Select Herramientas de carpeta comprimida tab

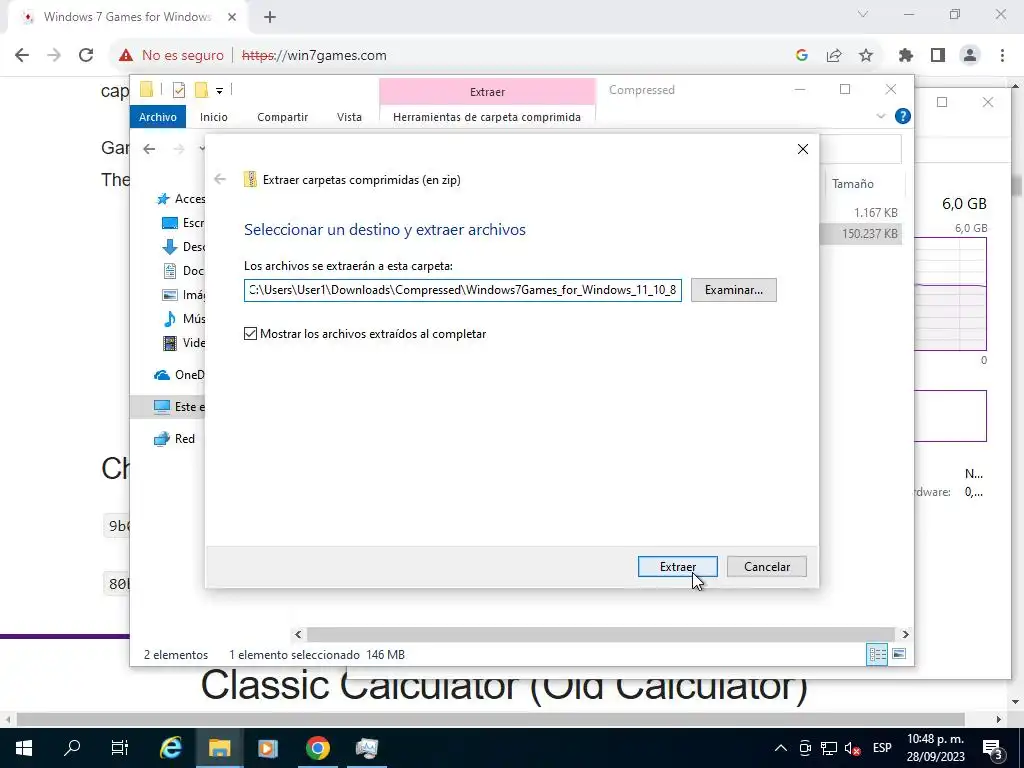[487, 117]
